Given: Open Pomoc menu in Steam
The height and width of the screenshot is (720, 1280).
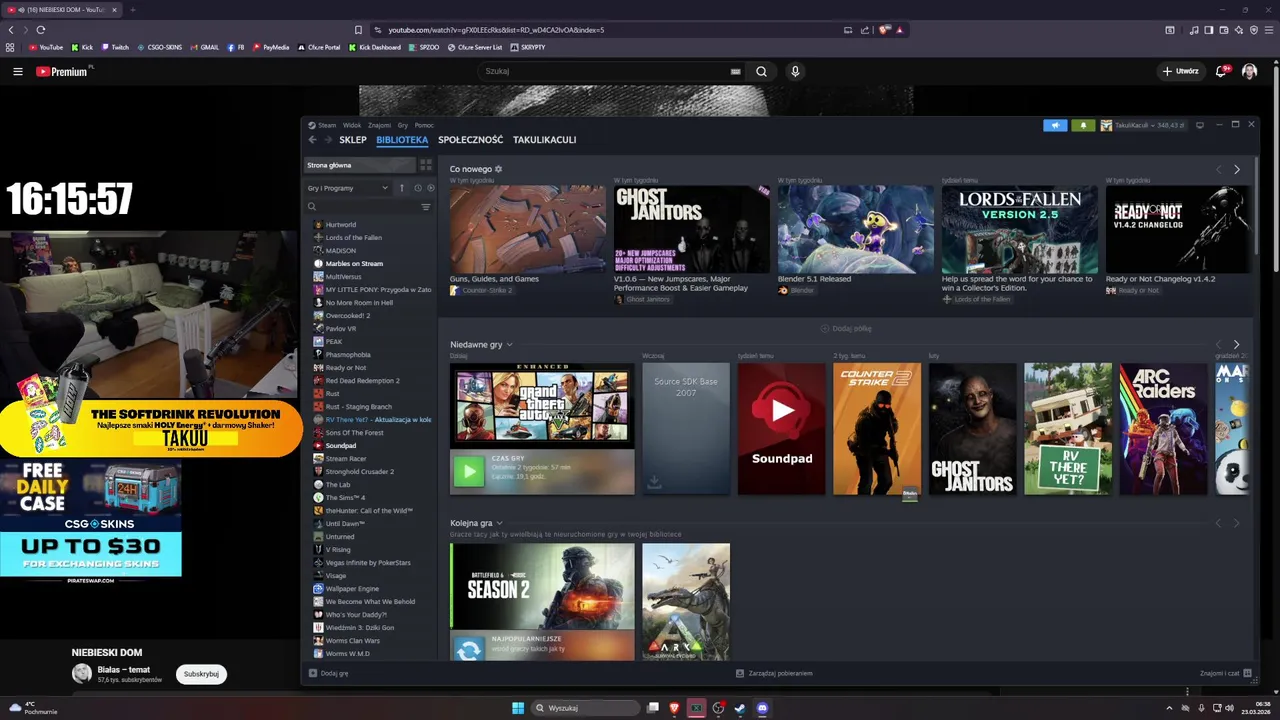Looking at the screenshot, I should [x=424, y=125].
